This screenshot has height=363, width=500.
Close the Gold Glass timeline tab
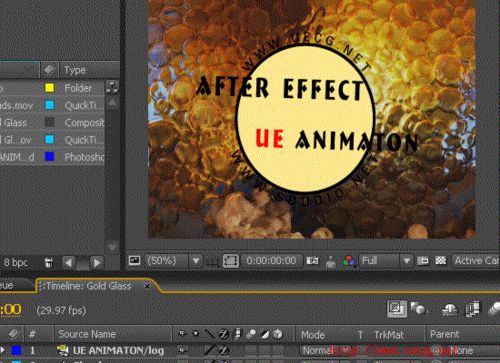pos(147,286)
